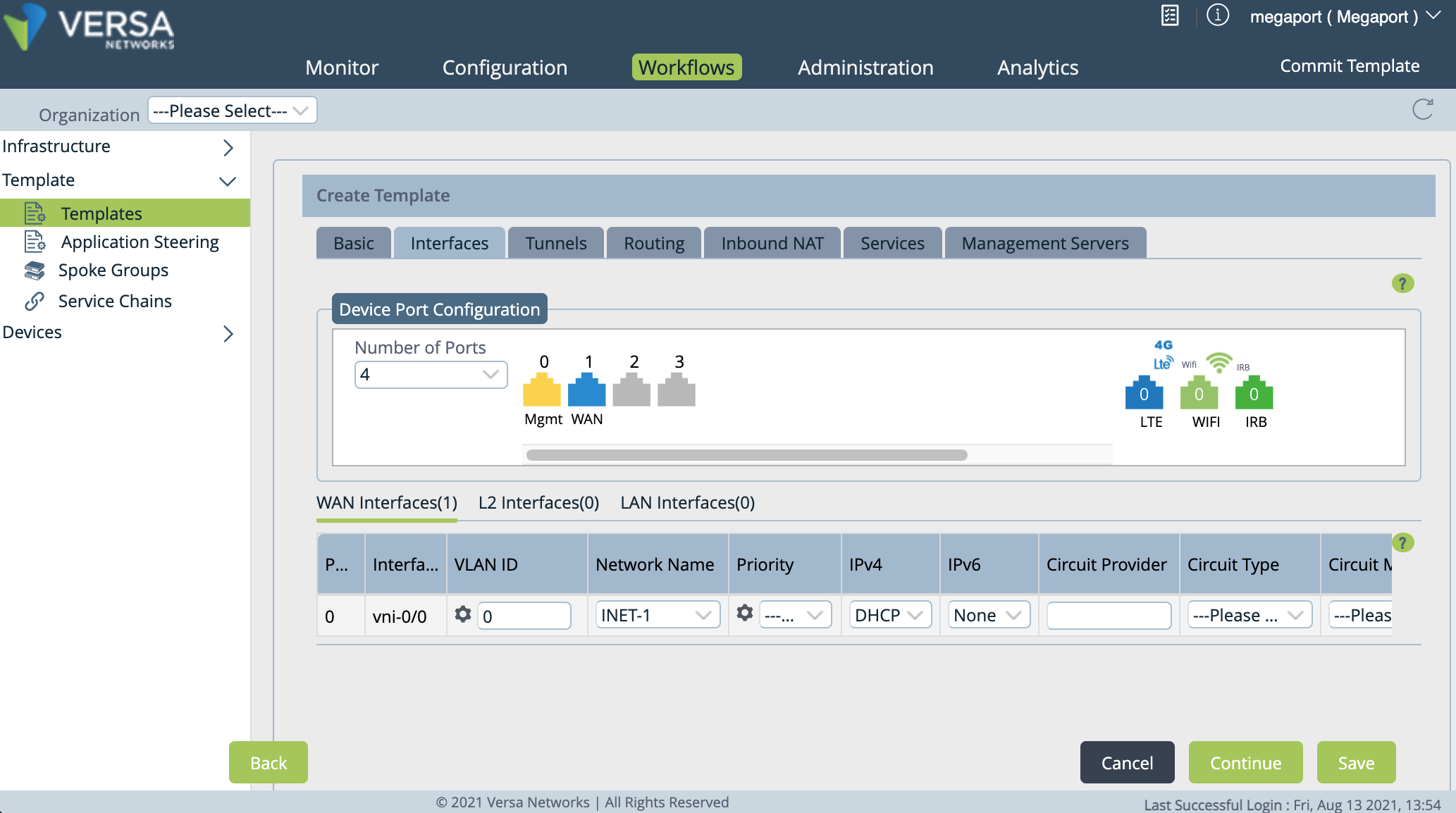Screen dimensions: 1456x813
Task: Select the WIFI port icon
Action: (1199, 395)
